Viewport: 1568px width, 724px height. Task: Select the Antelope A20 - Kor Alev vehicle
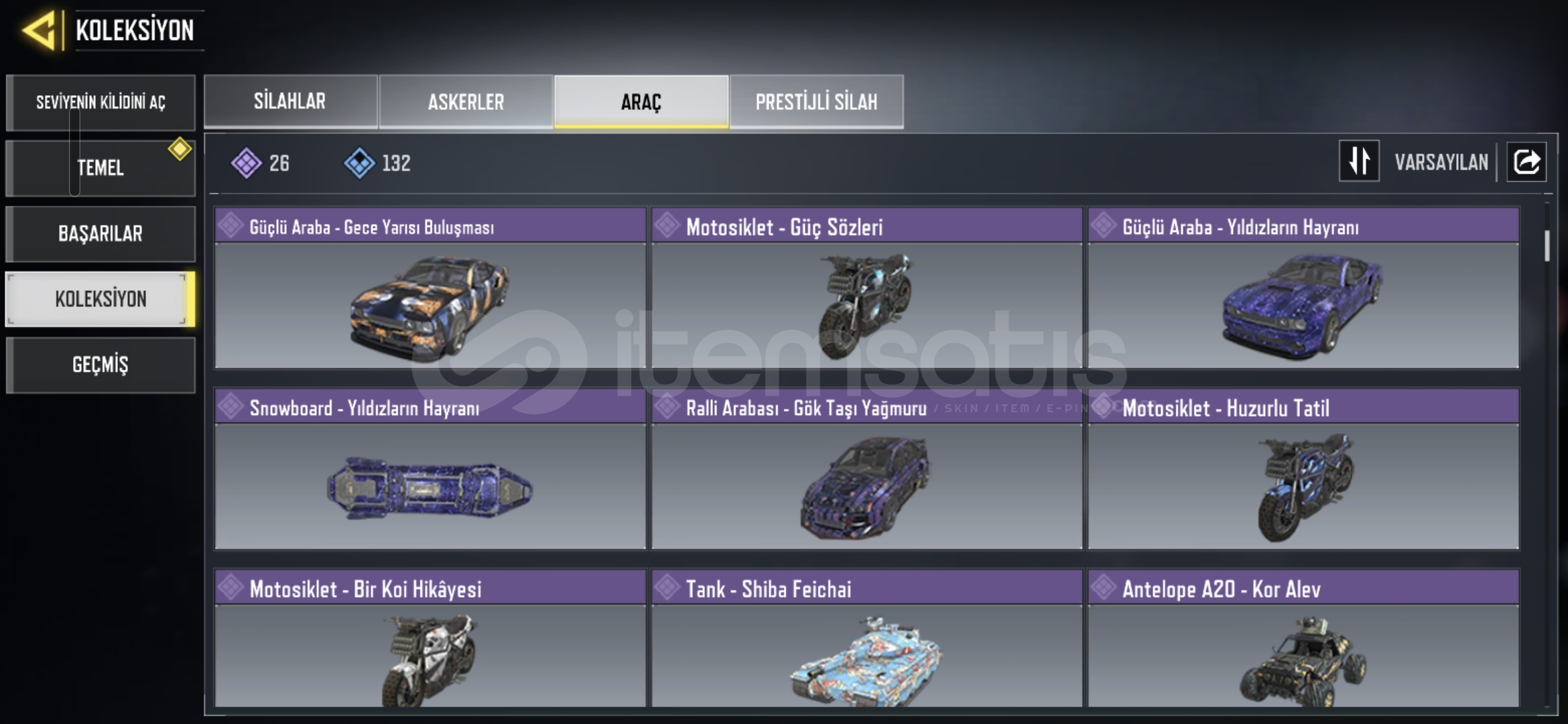1303,638
